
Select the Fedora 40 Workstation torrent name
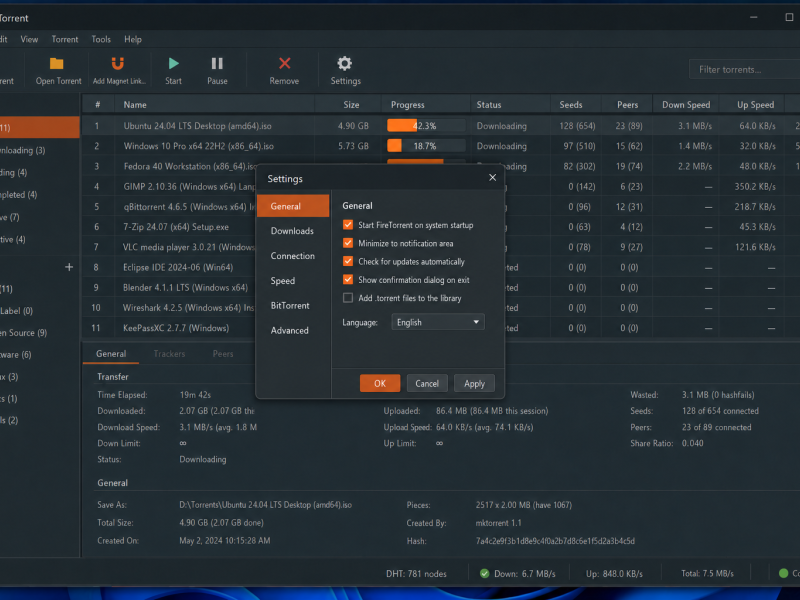pos(189,166)
